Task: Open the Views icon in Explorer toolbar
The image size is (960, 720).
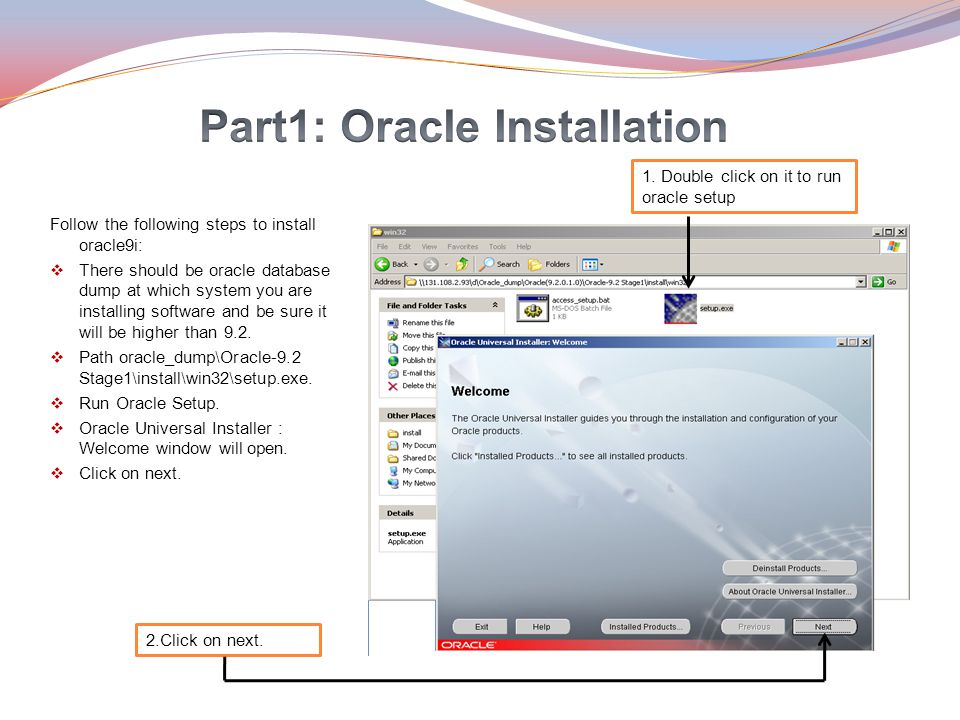Action: pyautogui.click(x=590, y=264)
